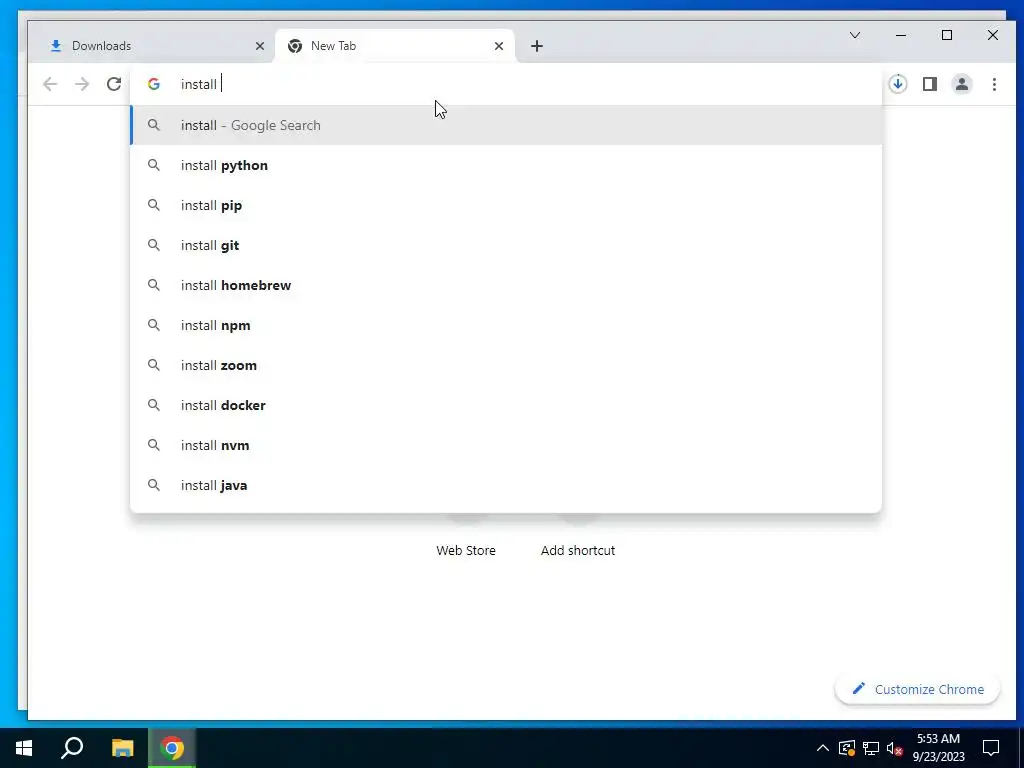Select the New Tab tab

click(395, 46)
